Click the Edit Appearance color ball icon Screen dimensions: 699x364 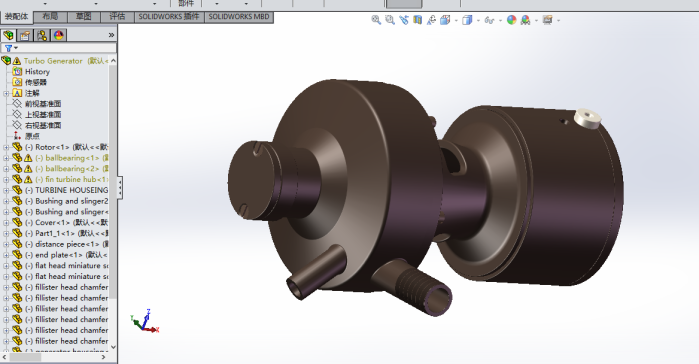[x=511, y=20]
